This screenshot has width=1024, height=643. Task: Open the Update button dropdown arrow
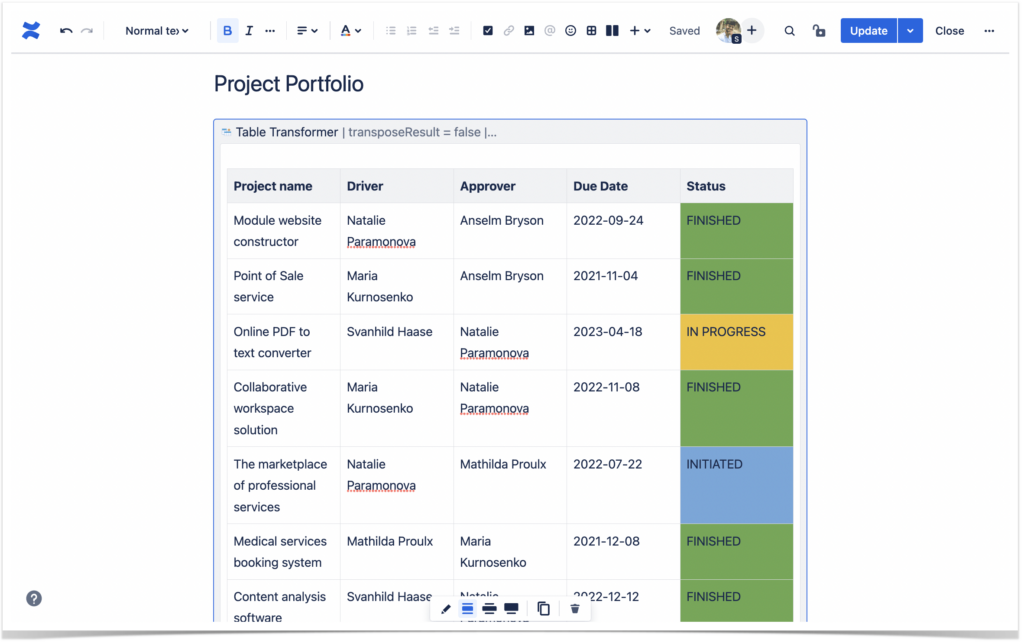coord(910,30)
